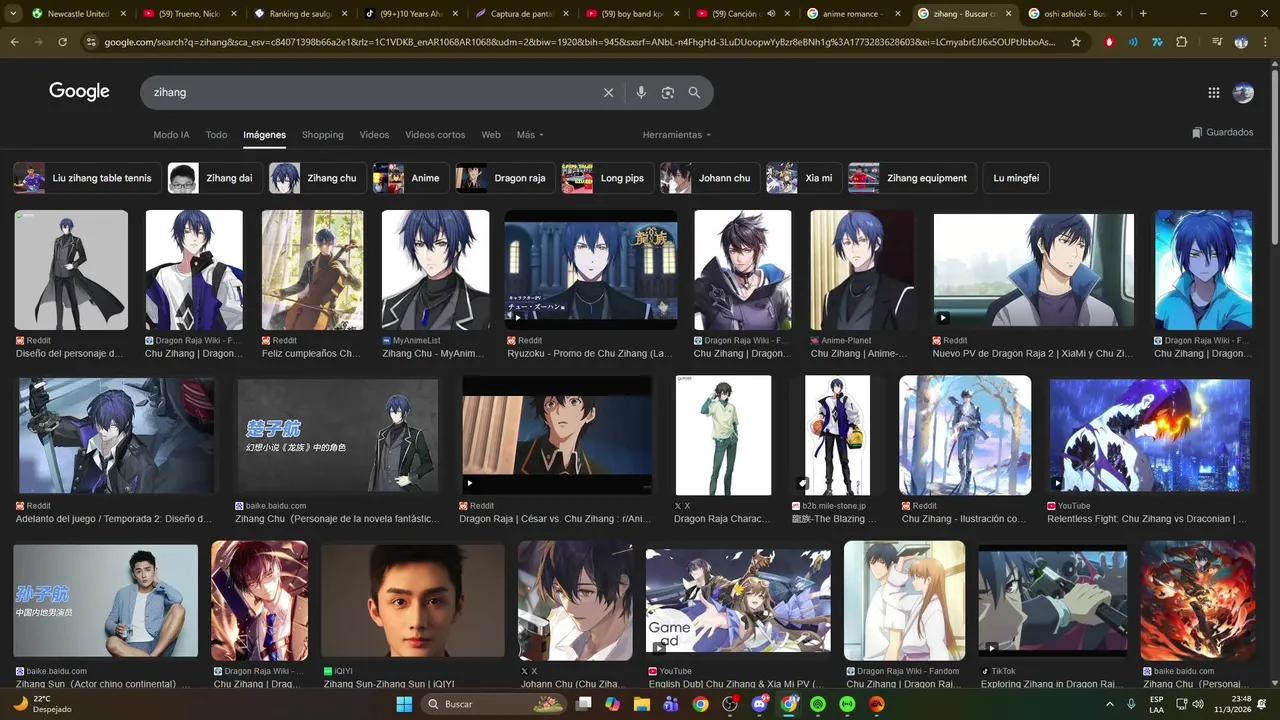Image resolution: width=1280 pixels, height=720 pixels.
Task: Open the iQIYI Zihang Sun thumbnail
Action: click(x=413, y=601)
